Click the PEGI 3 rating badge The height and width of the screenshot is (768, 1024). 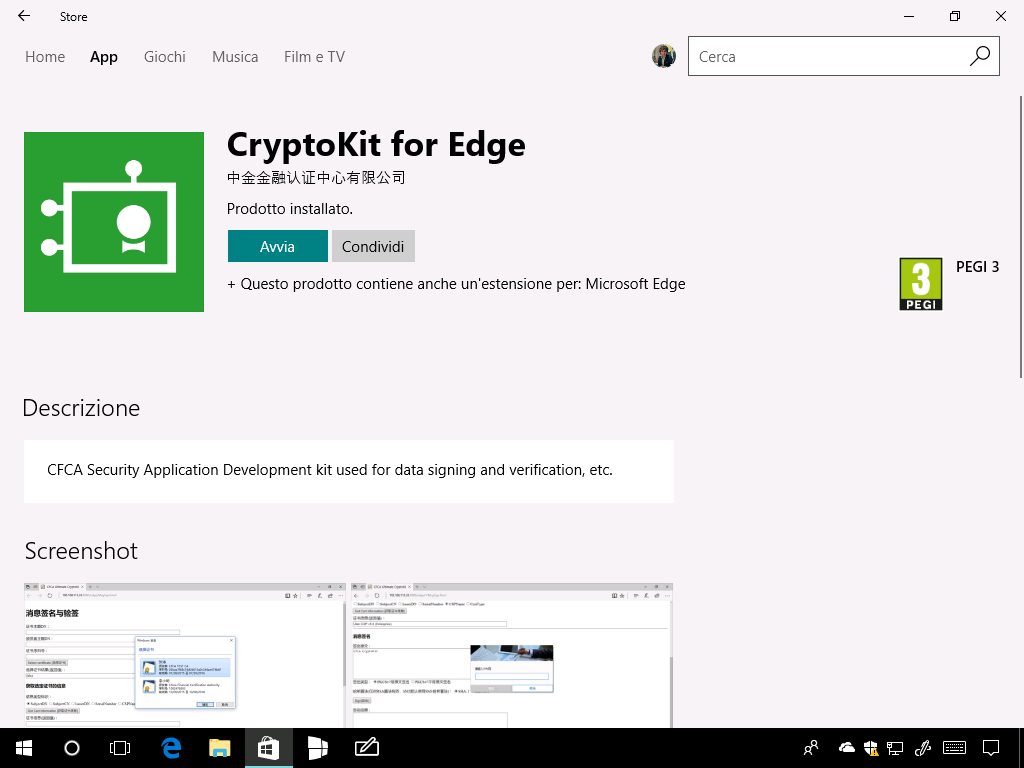pos(921,284)
